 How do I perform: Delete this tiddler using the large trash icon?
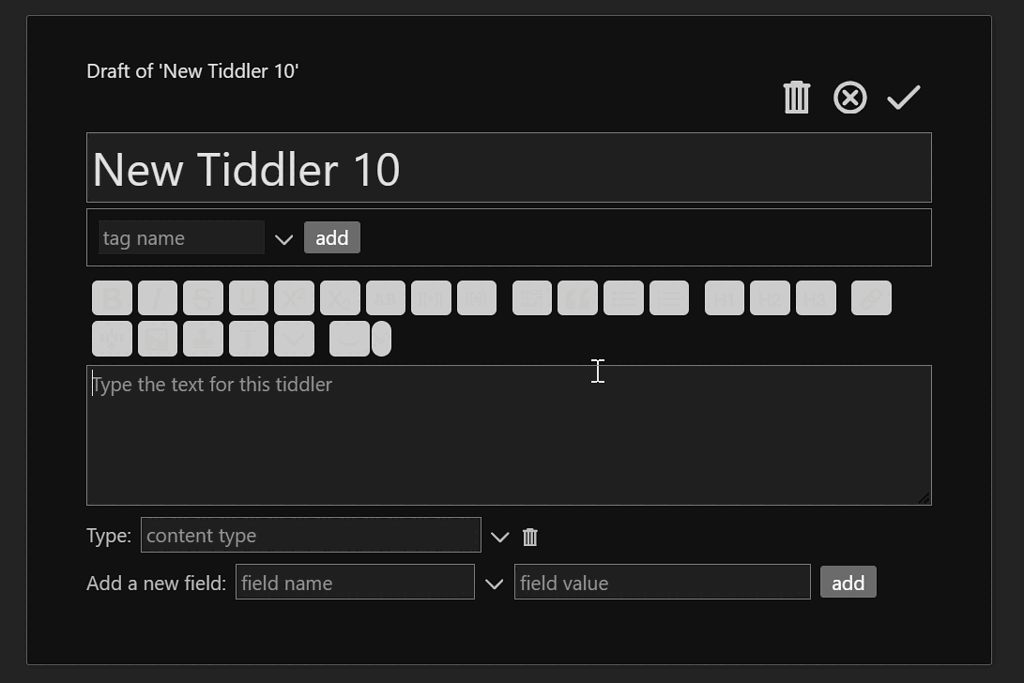pos(797,98)
